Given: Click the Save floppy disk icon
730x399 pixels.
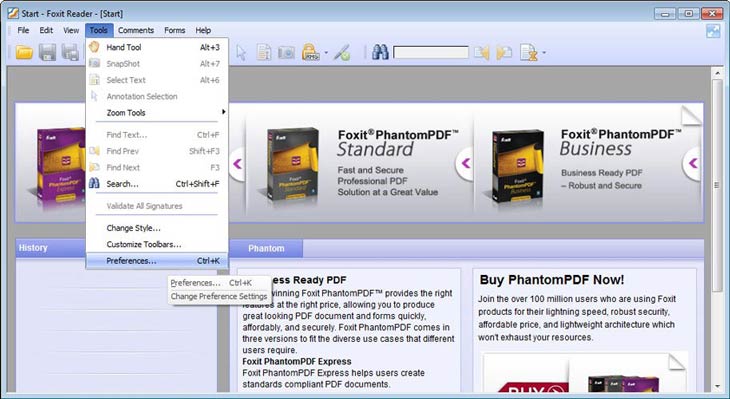Looking at the screenshot, I should coord(47,52).
